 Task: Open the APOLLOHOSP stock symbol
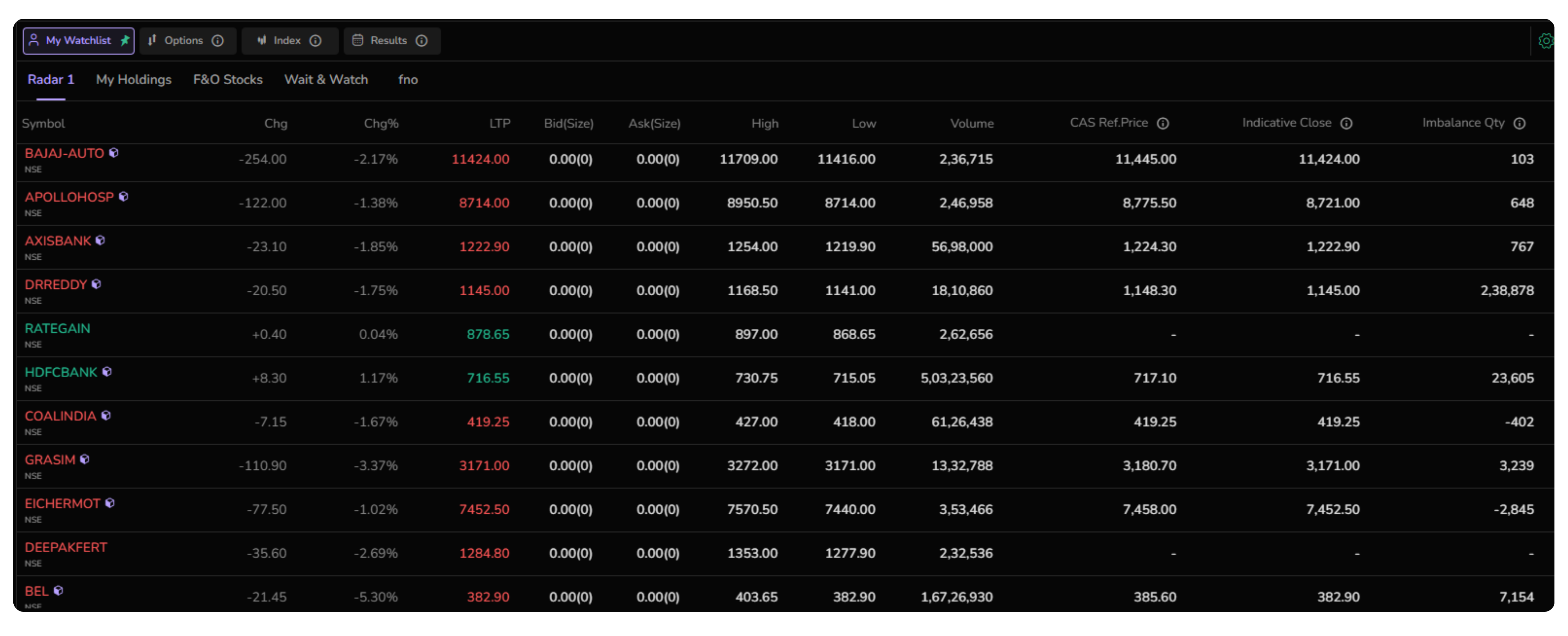(x=69, y=197)
